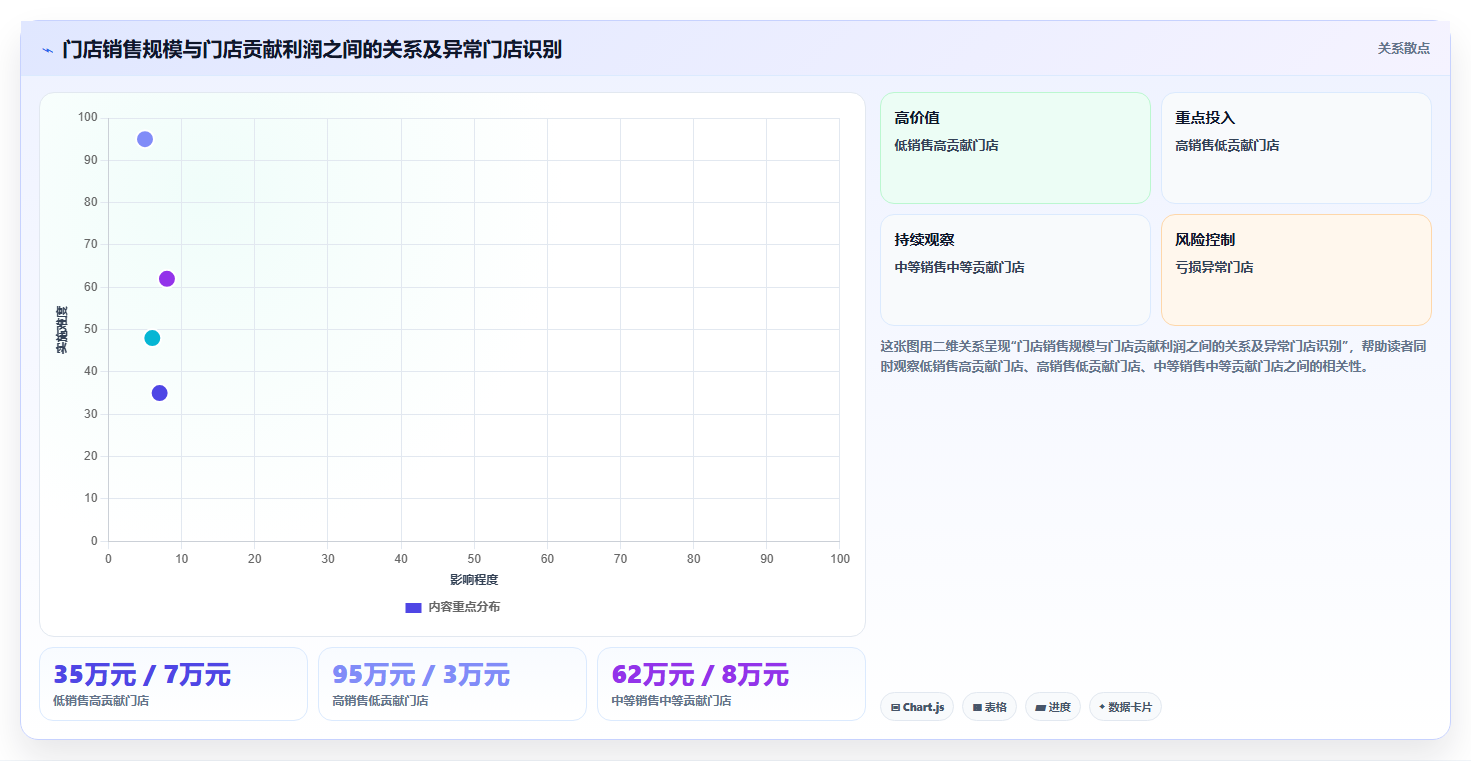Toggle the 内容重点分布 legend color box

(x=413, y=607)
